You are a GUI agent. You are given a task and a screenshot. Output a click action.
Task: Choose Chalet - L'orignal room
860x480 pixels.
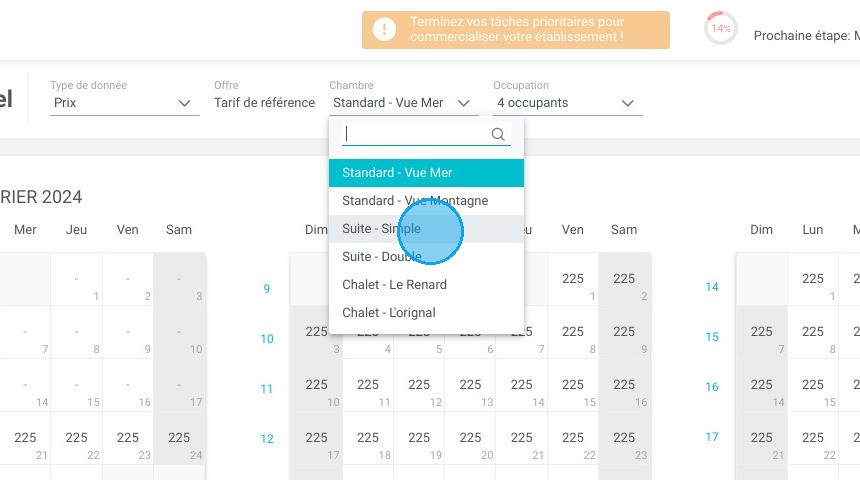click(x=426, y=313)
